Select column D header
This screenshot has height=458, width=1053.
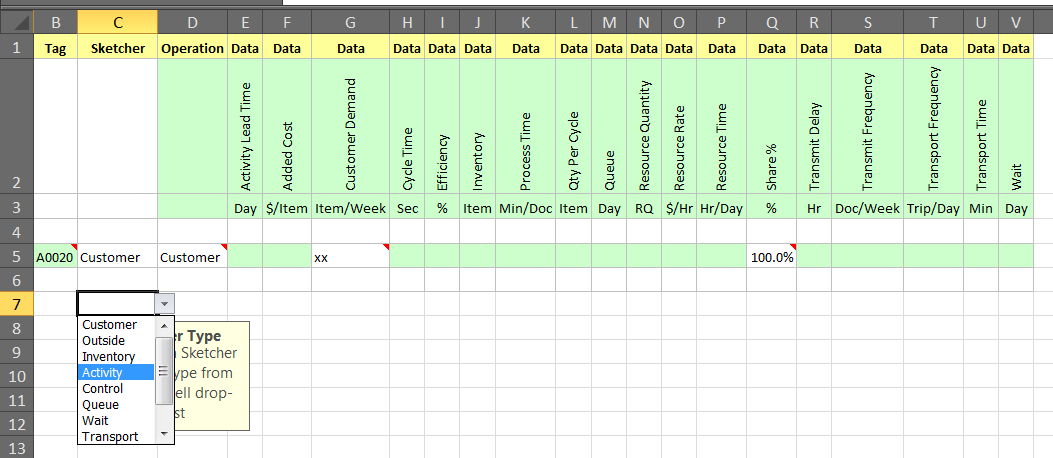tap(193, 23)
